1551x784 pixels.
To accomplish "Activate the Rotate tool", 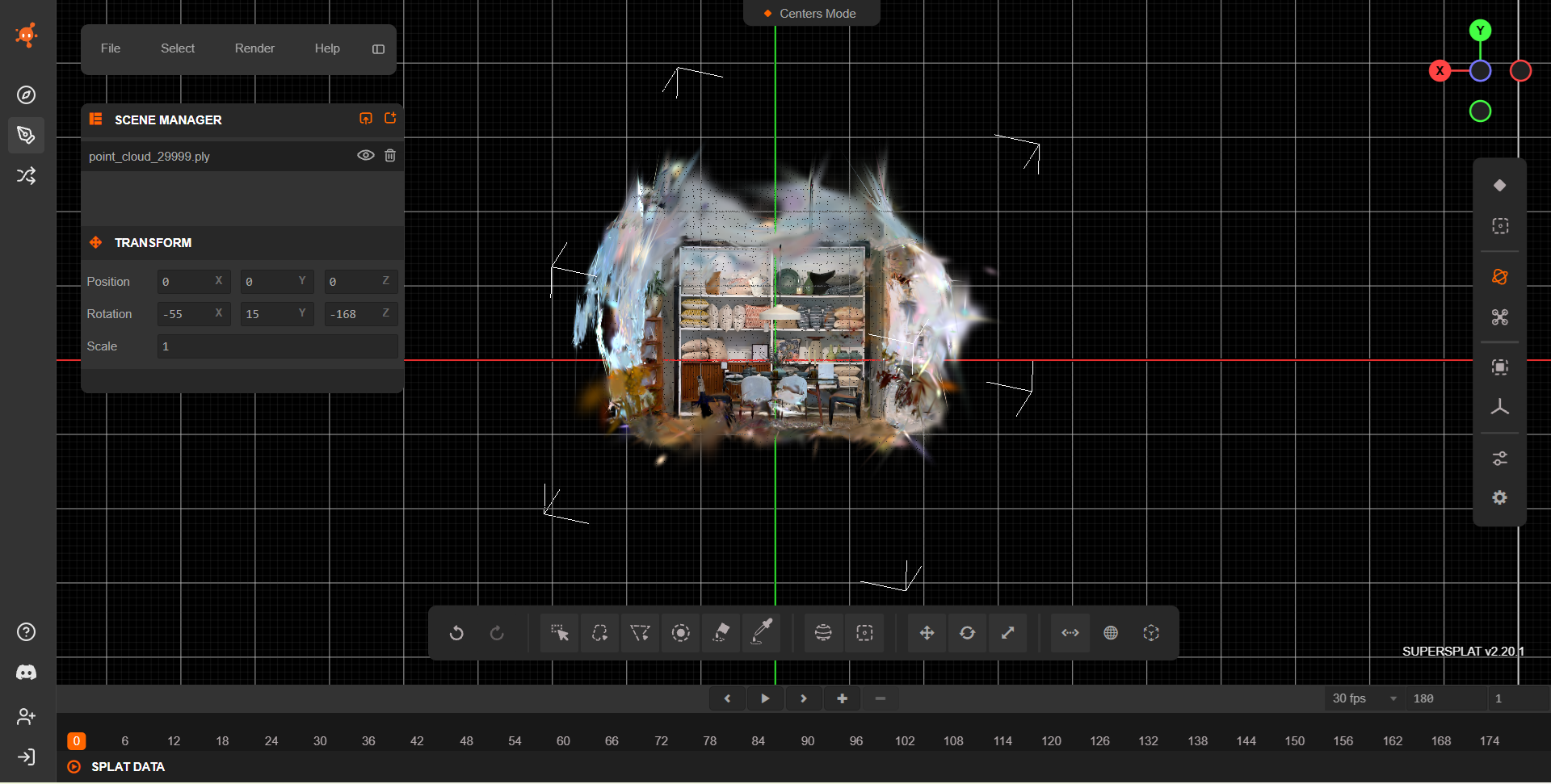I will point(967,633).
